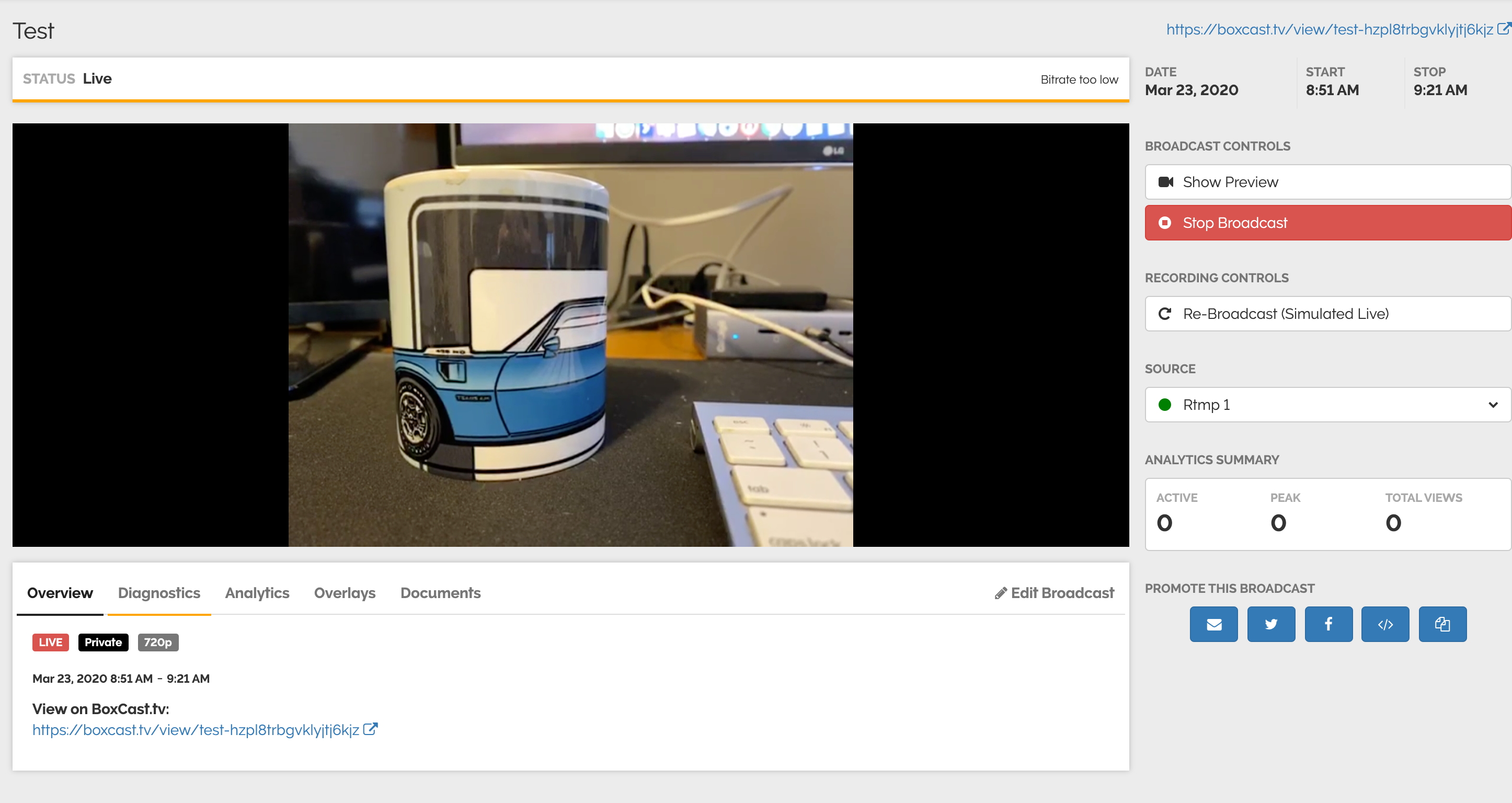Open the Analytics tab

coord(257,593)
